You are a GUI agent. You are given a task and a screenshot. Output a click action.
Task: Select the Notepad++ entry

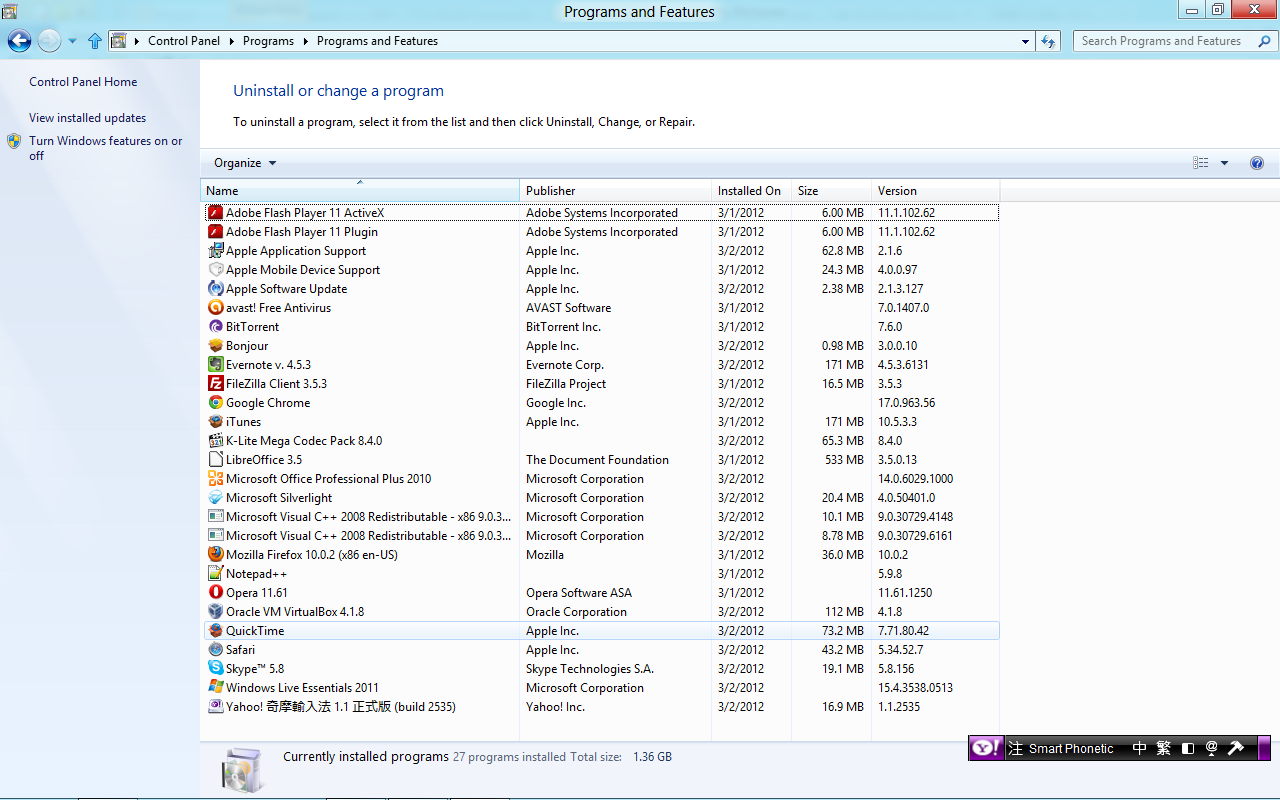[601, 574]
